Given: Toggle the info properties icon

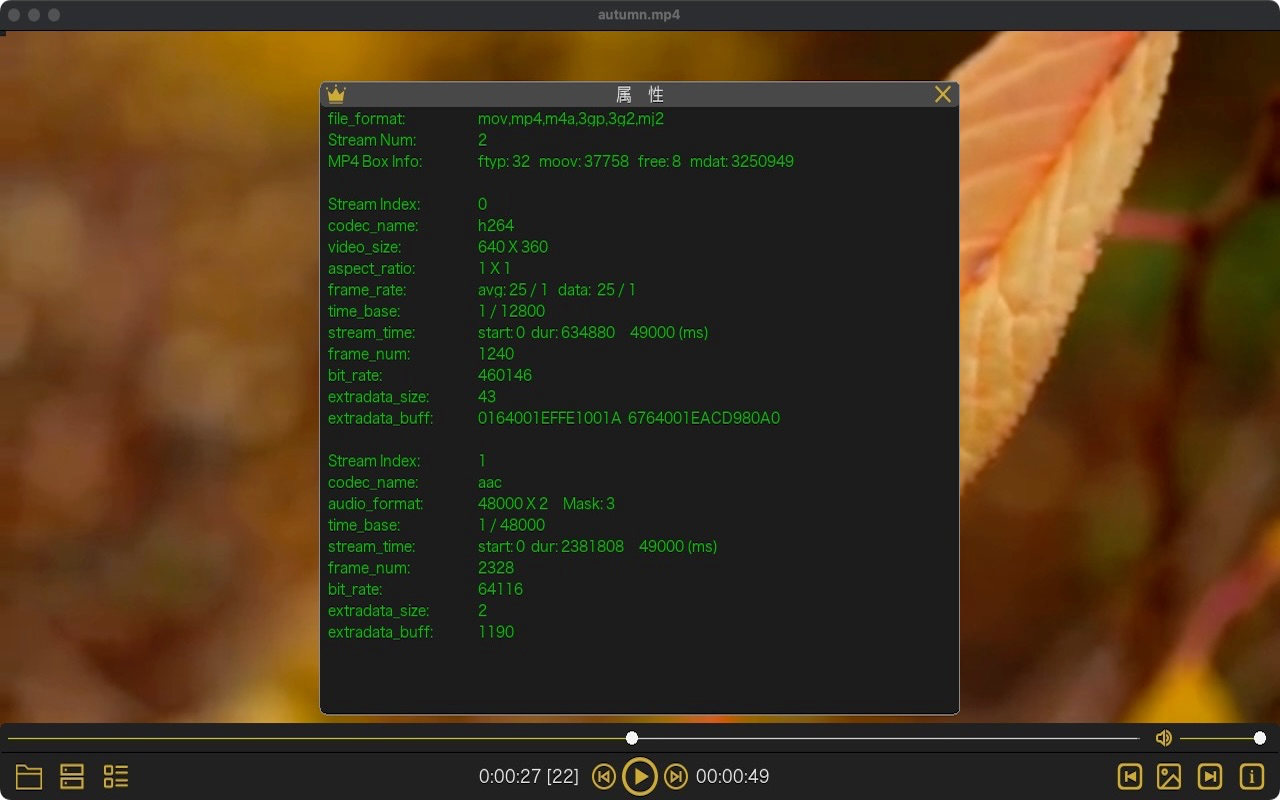Looking at the screenshot, I should (1251, 777).
